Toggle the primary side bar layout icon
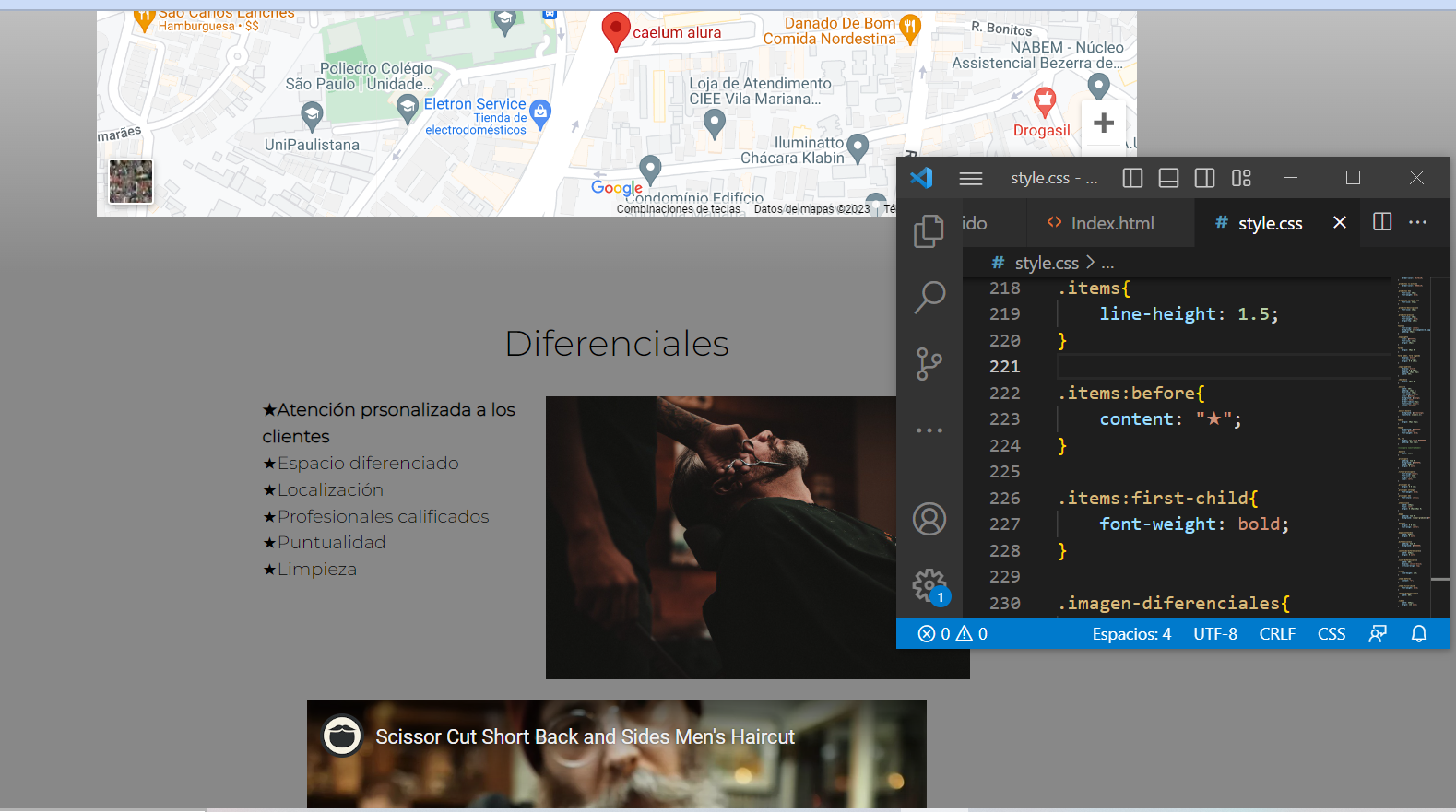1456x812 pixels. click(1132, 178)
